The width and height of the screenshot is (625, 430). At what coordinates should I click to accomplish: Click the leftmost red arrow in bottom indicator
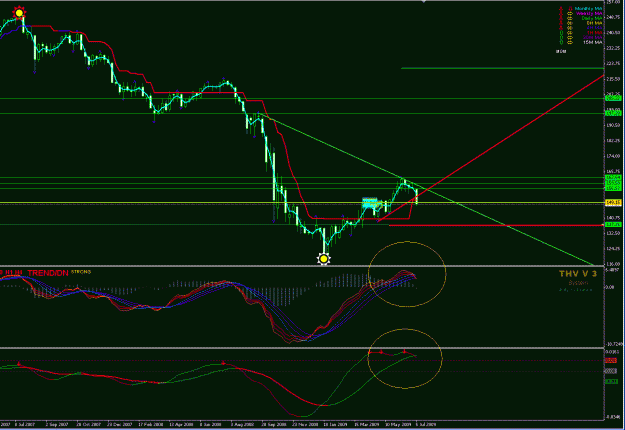click(x=19, y=363)
